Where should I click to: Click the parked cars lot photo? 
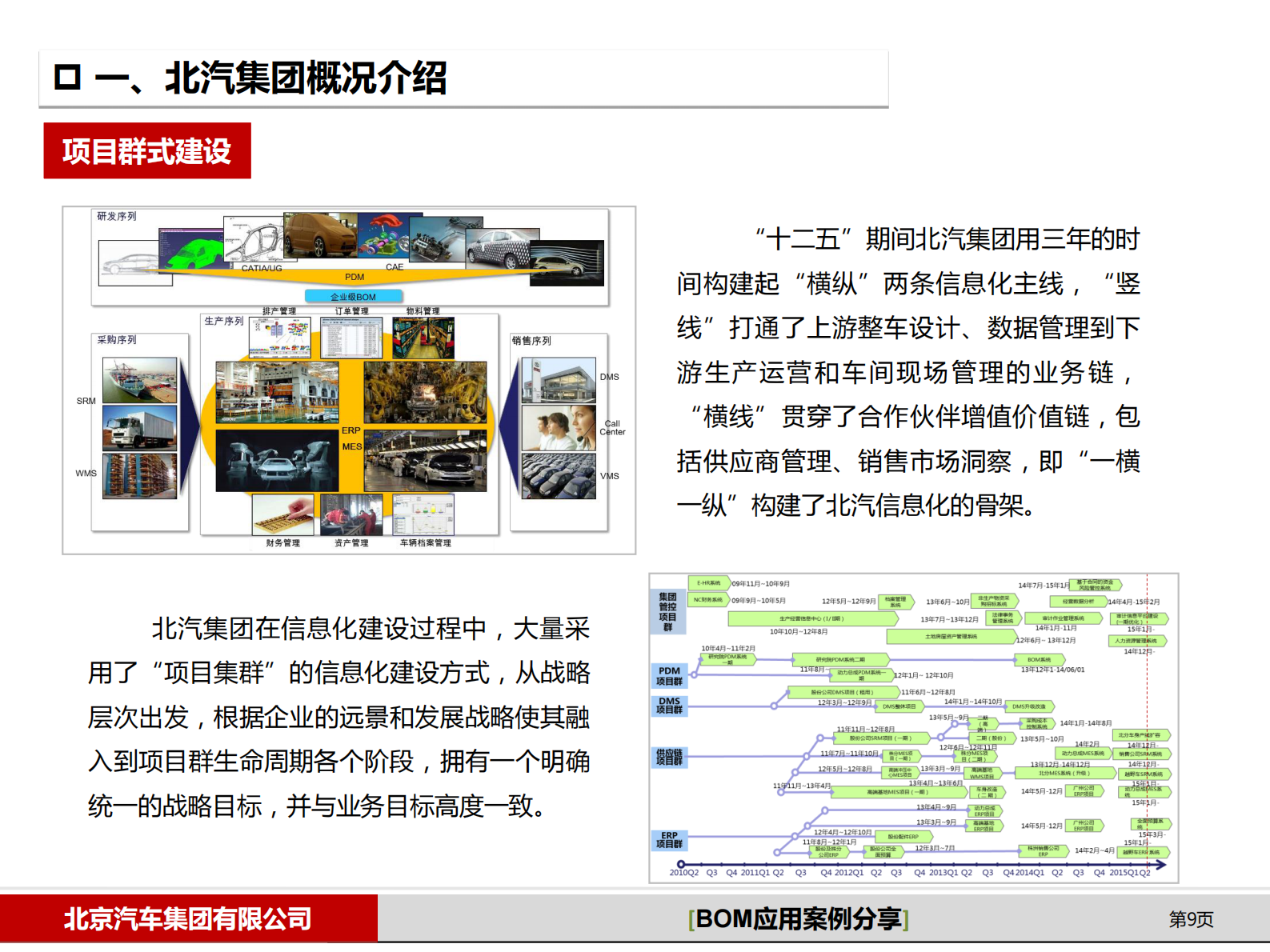559,476
